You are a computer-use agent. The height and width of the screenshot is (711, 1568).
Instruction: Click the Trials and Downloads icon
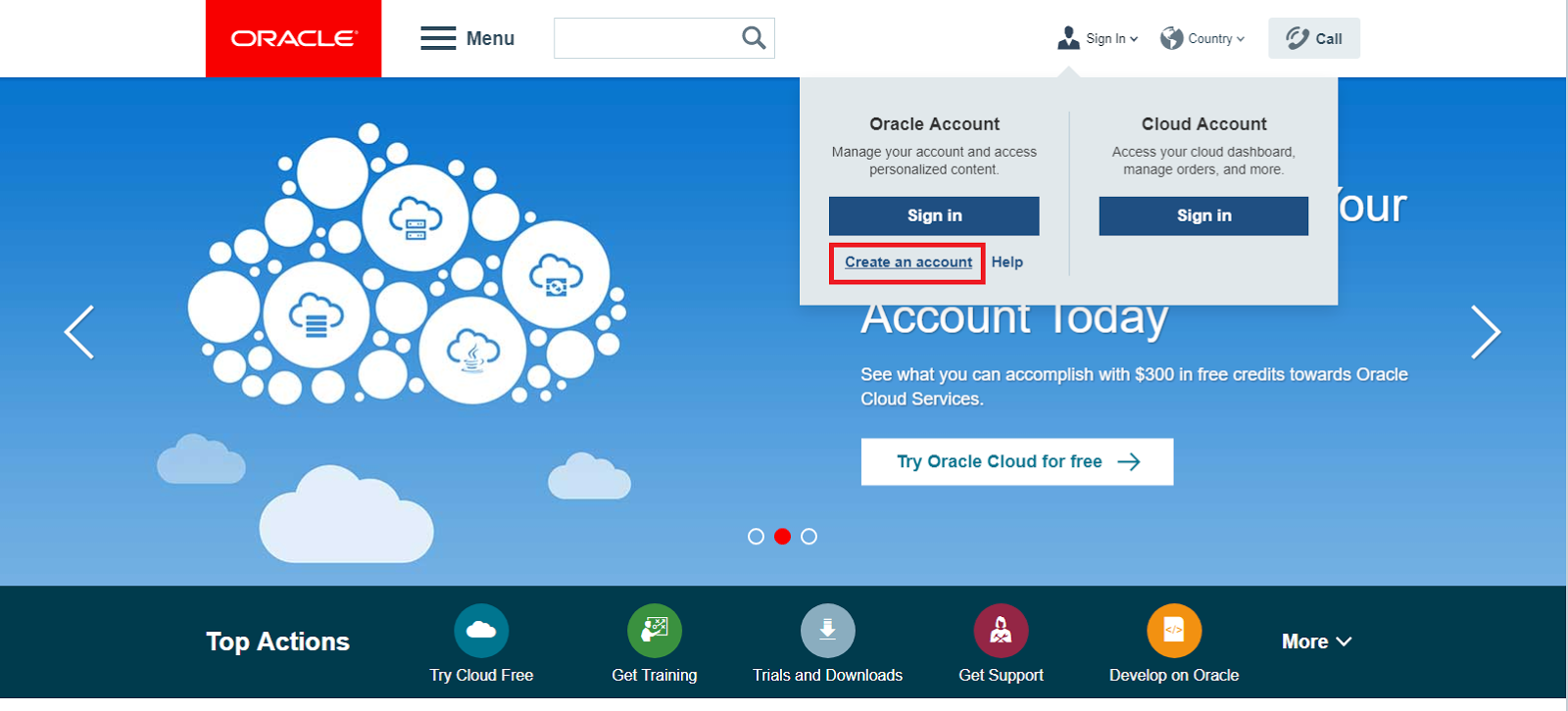pyautogui.click(x=828, y=631)
